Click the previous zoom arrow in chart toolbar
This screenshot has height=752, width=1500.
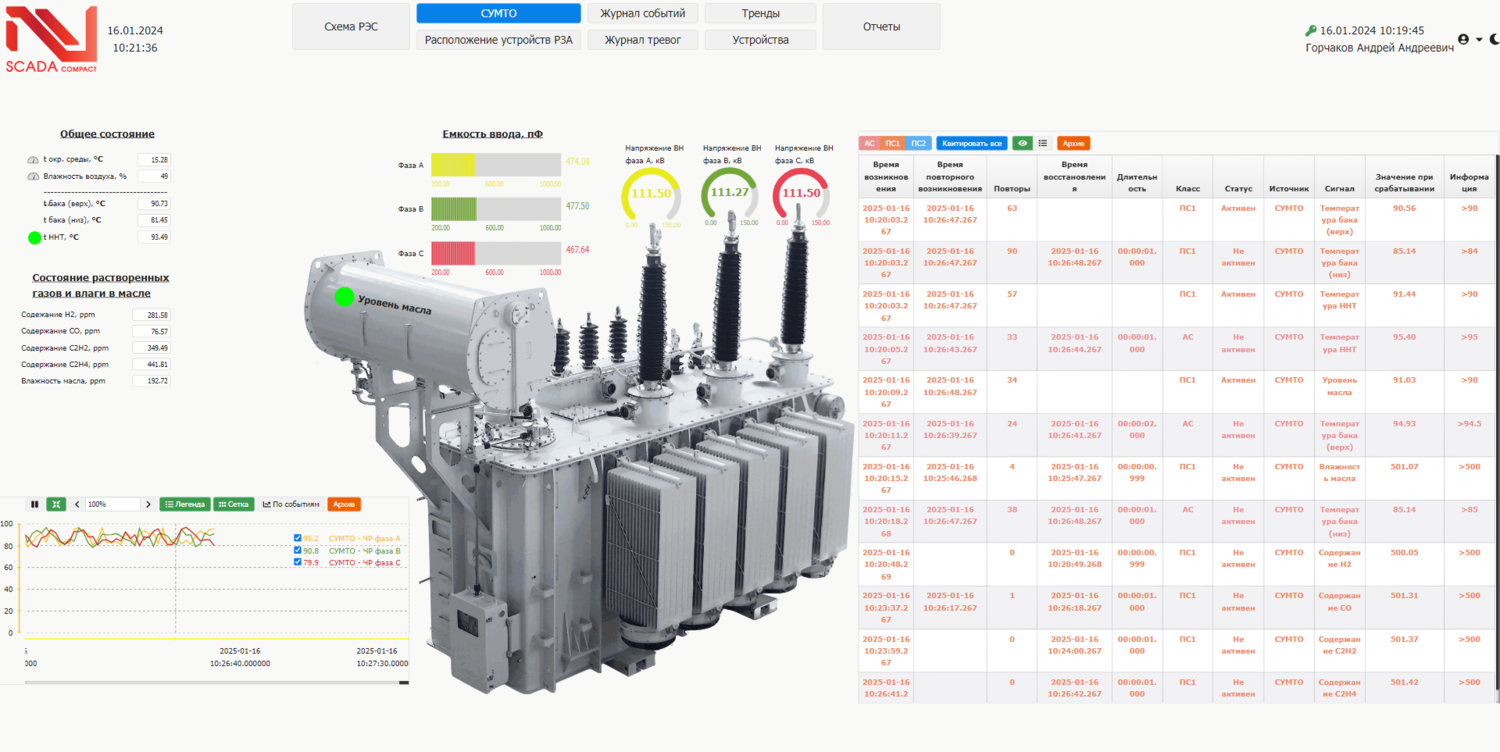pyautogui.click(x=77, y=504)
